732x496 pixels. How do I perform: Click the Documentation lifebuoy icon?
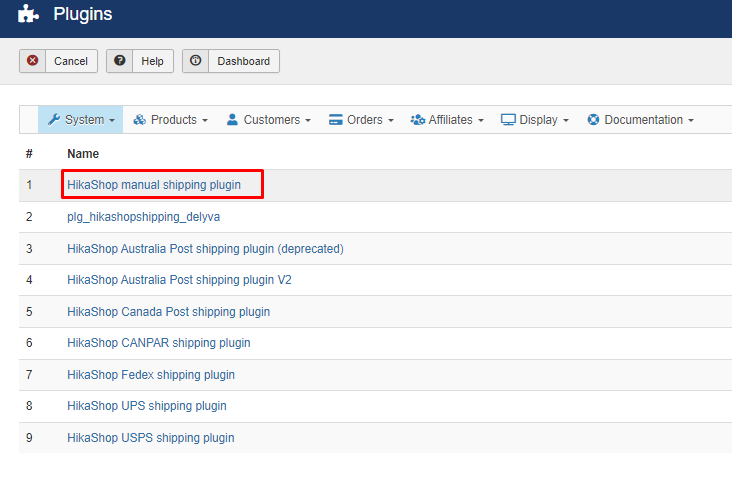click(593, 120)
